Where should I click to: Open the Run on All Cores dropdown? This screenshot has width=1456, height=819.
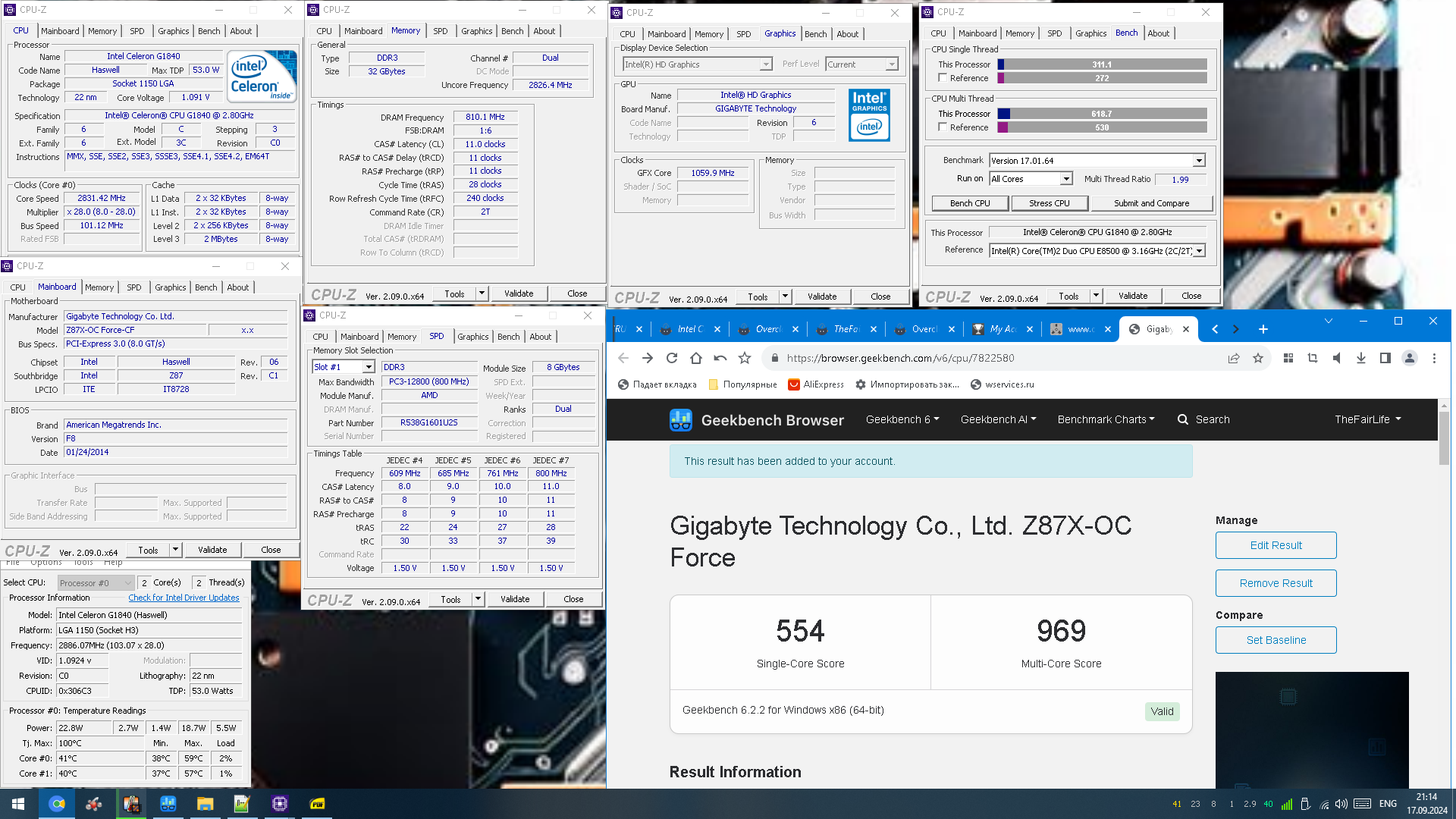pyautogui.click(x=1066, y=179)
